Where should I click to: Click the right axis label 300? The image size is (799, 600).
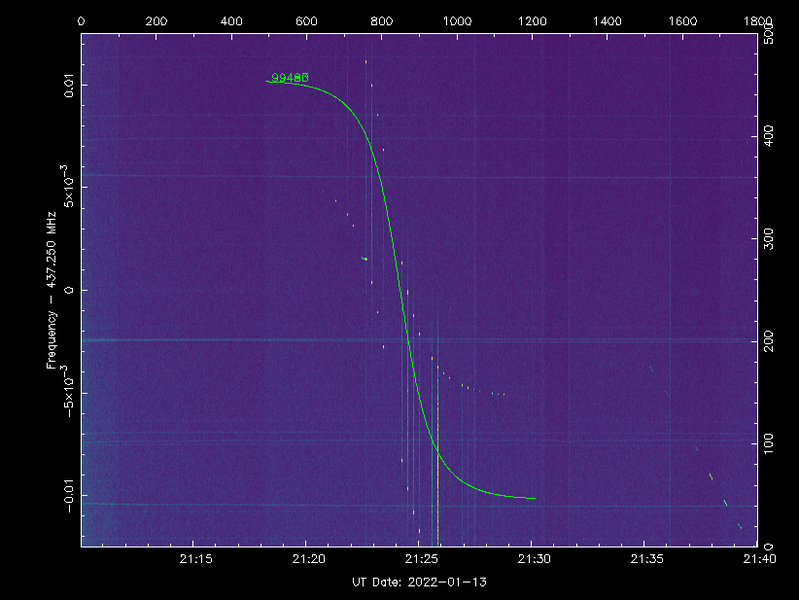point(769,239)
